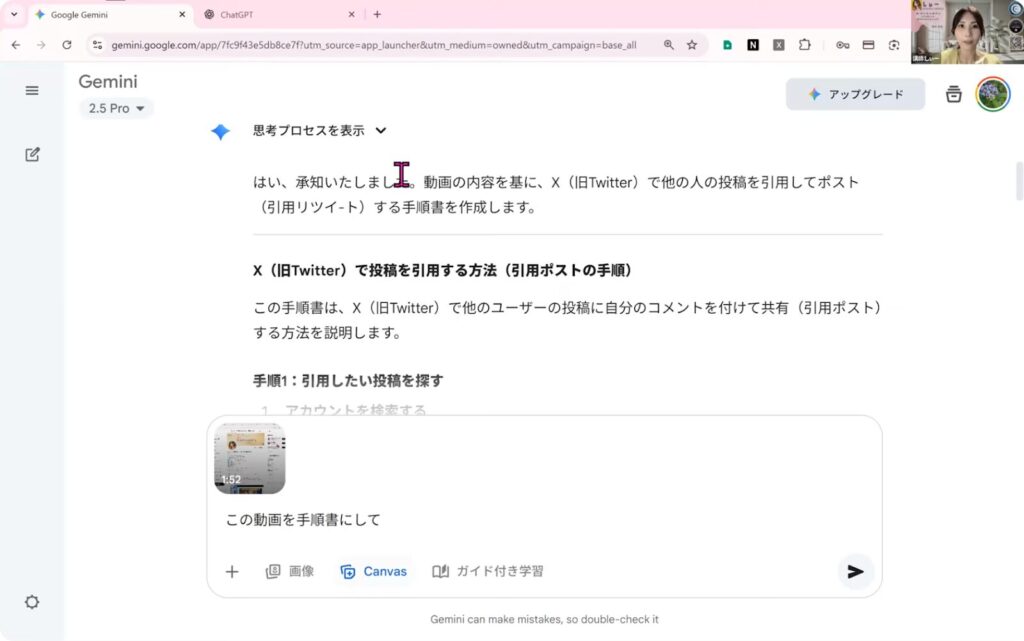This screenshot has height=641, width=1024.
Task: Open a new browser tab
Action: tap(377, 14)
